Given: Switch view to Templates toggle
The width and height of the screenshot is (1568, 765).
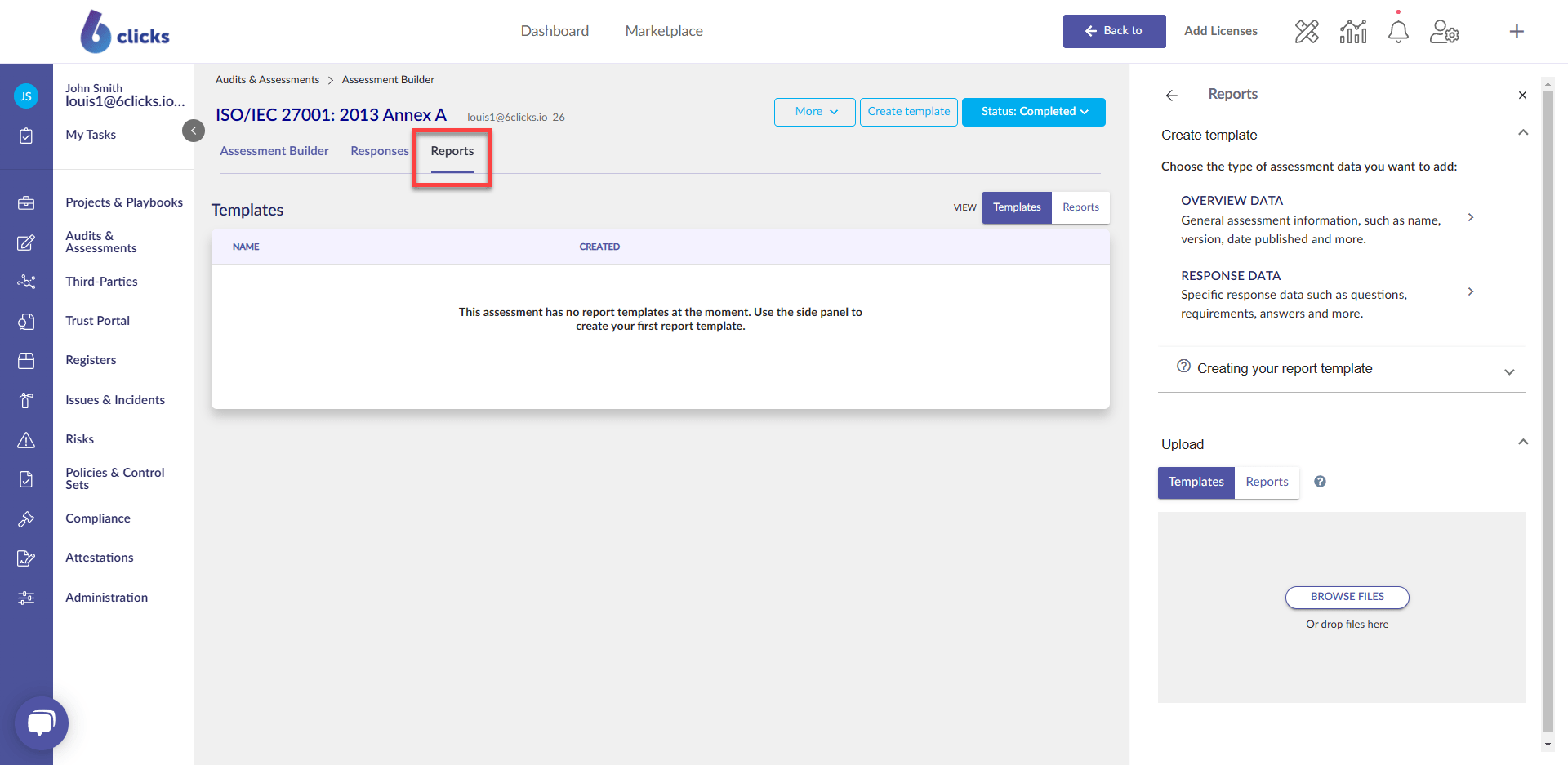Looking at the screenshot, I should 1017,207.
